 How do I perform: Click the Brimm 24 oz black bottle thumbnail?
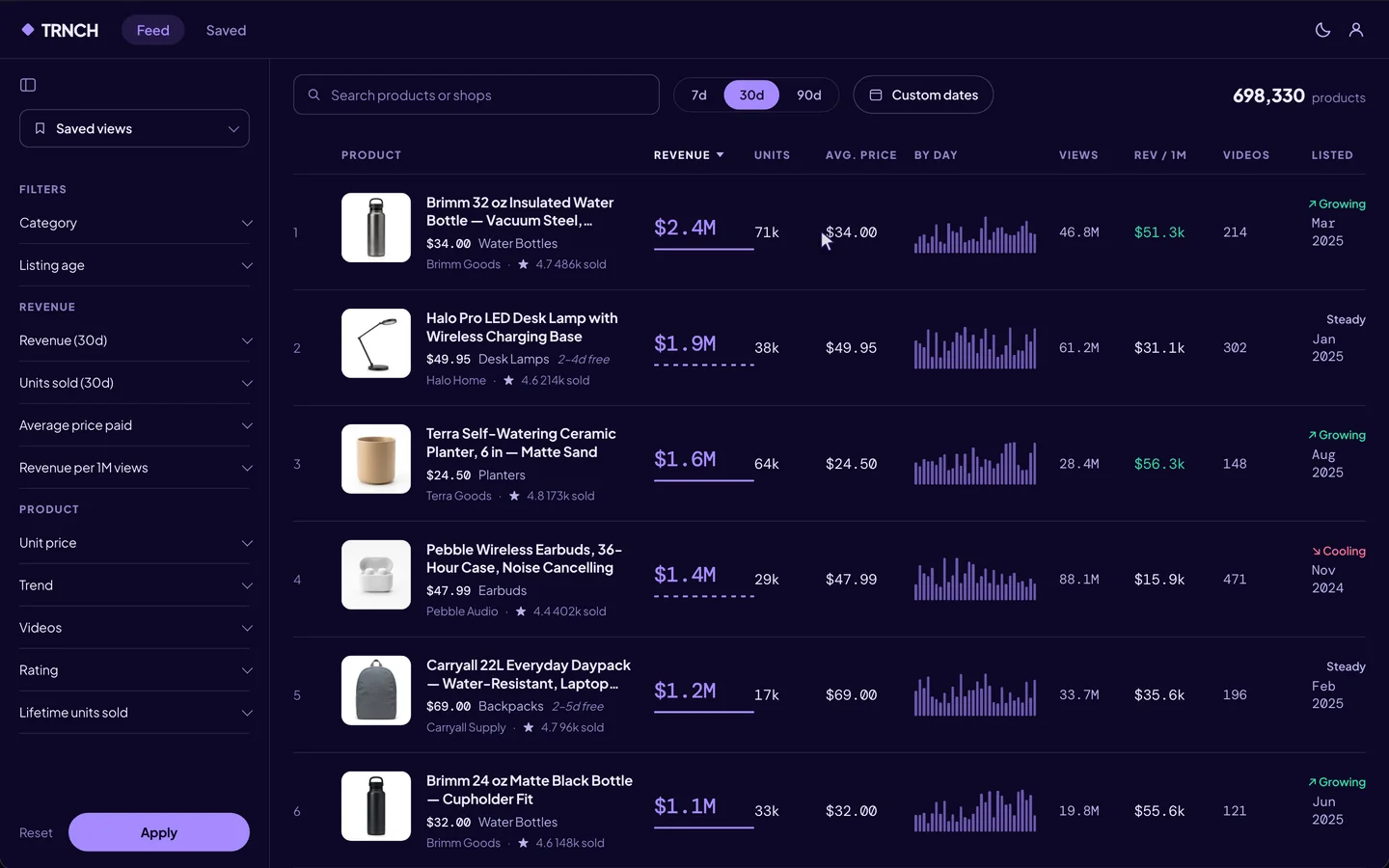click(376, 806)
